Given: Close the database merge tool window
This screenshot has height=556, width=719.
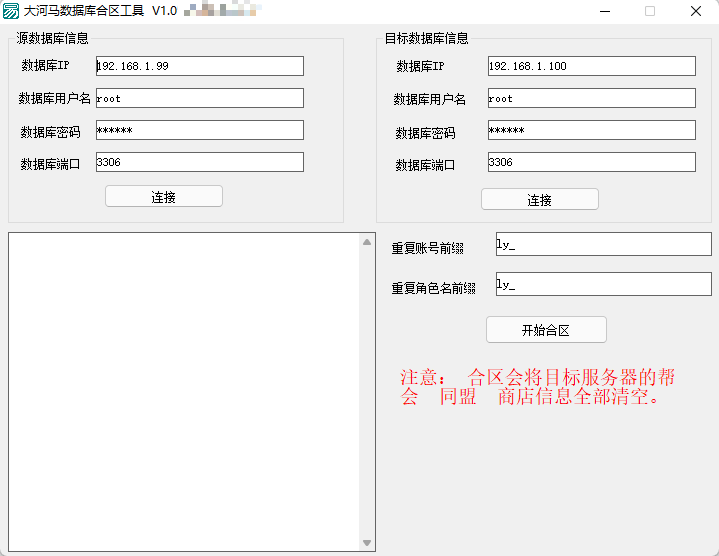Looking at the screenshot, I should pyautogui.click(x=695, y=11).
